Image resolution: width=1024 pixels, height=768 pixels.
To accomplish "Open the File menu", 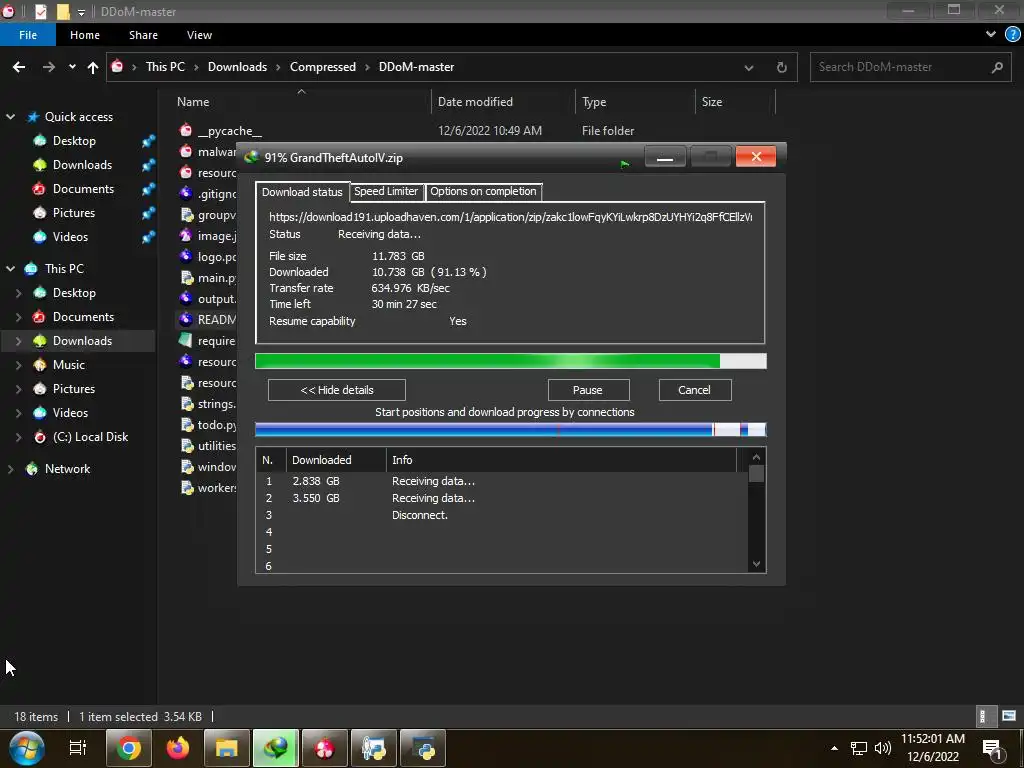I will [x=27, y=35].
